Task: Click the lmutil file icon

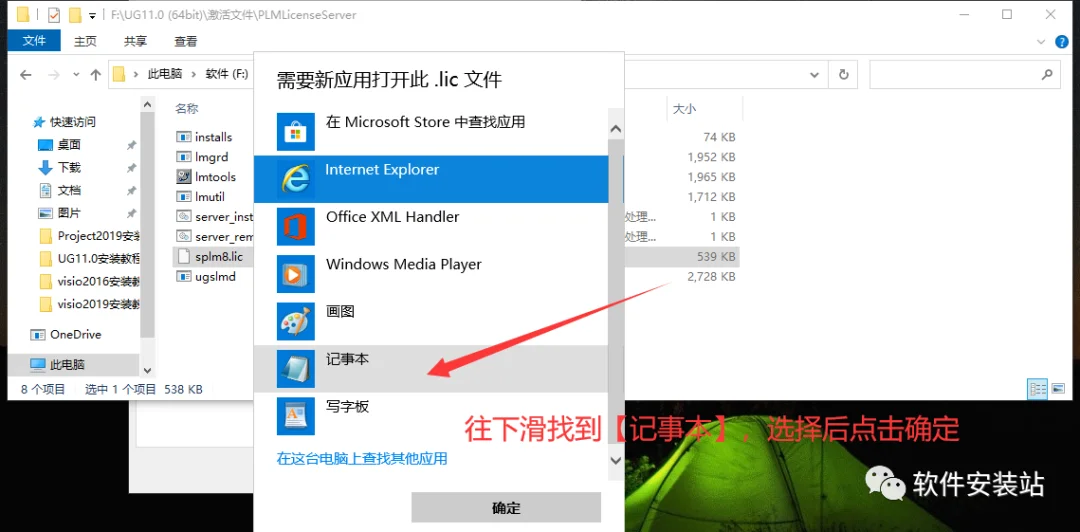Action: click(x=183, y=197)
